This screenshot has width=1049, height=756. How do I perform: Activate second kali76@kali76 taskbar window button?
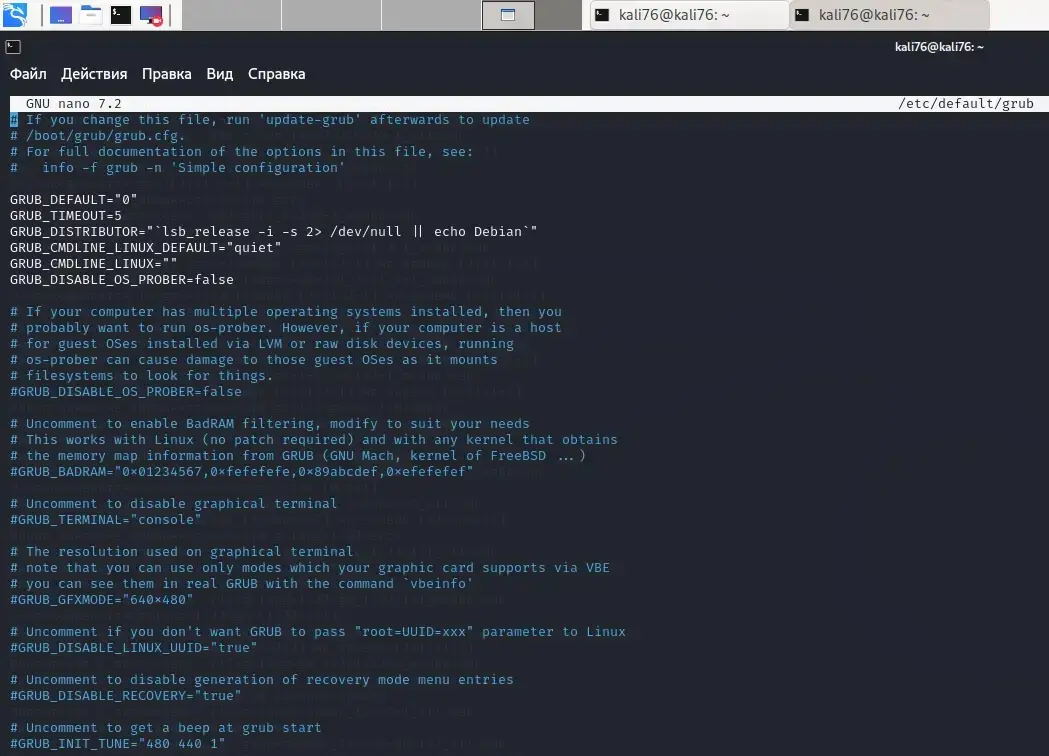889,15
